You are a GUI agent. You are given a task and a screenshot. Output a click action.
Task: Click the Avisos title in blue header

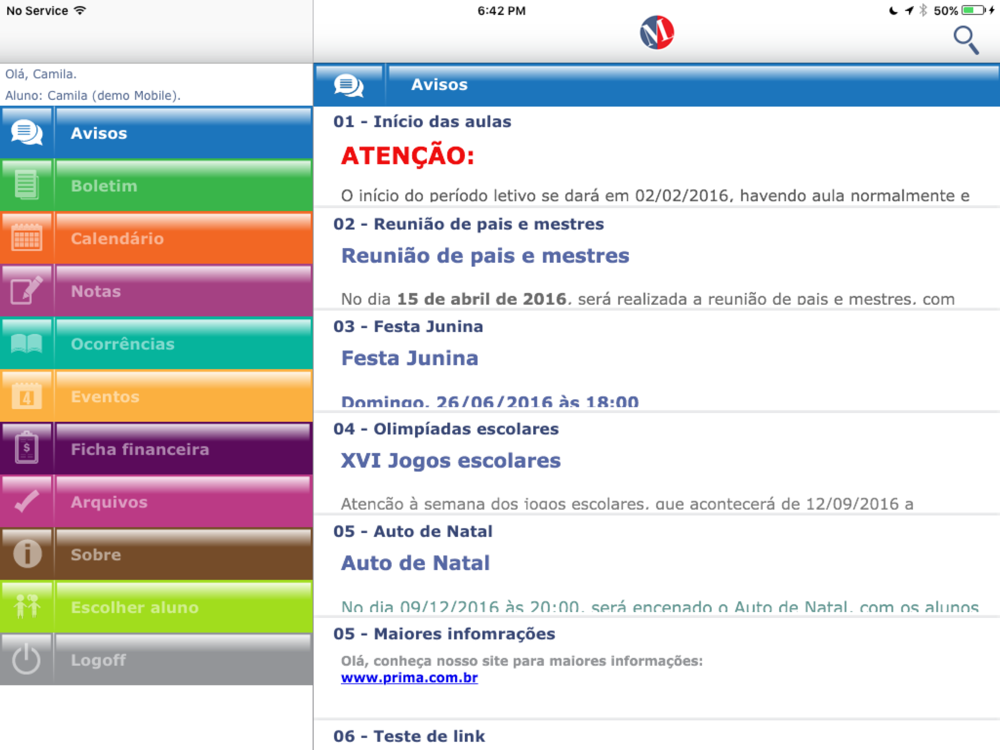[439, 84]
